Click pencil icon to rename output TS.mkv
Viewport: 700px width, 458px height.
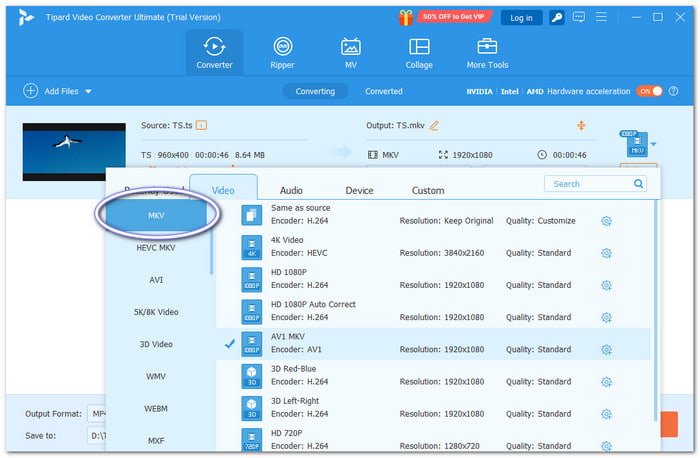[434, 125]
